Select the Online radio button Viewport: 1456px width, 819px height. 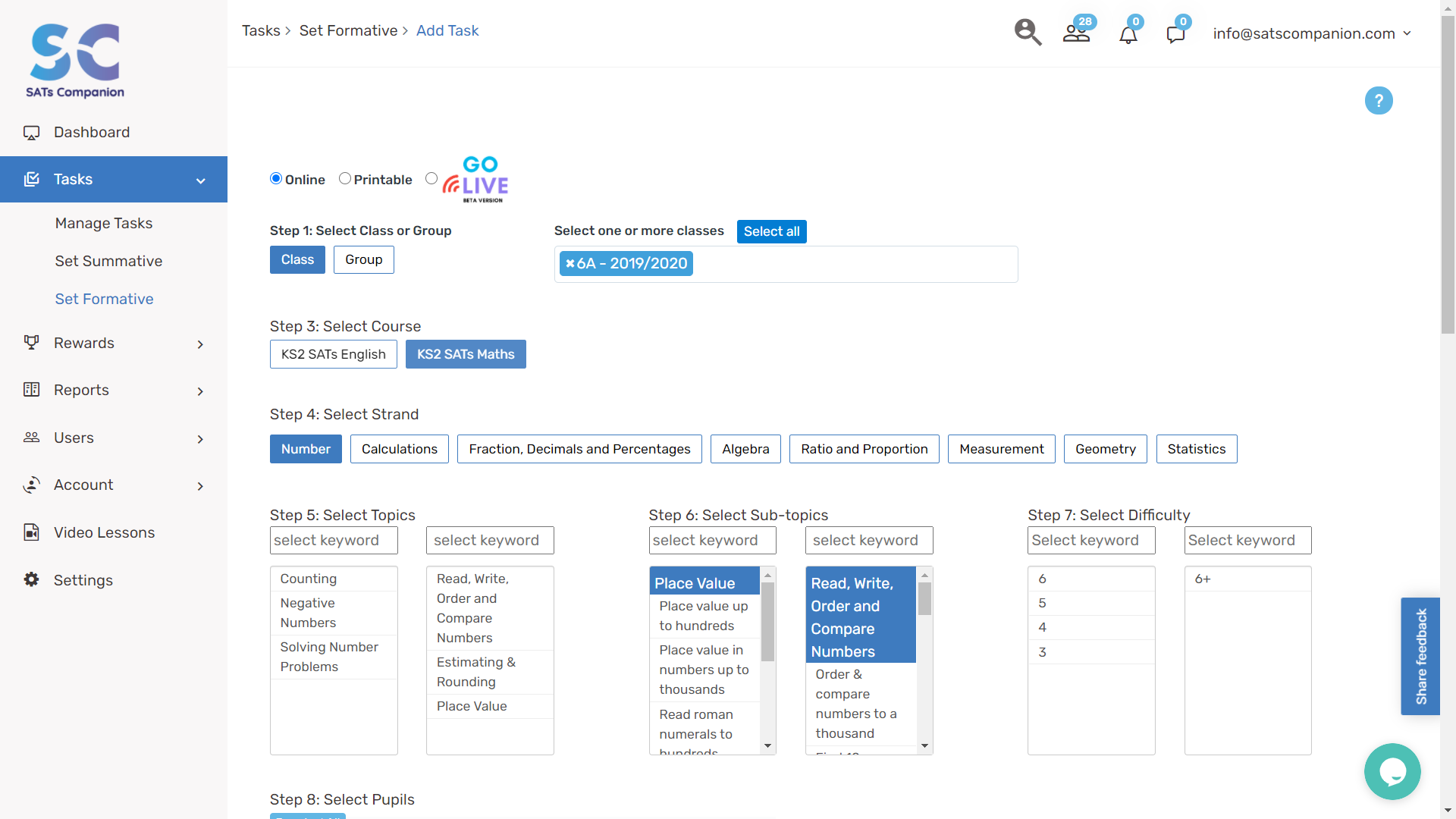(x=276, y=178)
